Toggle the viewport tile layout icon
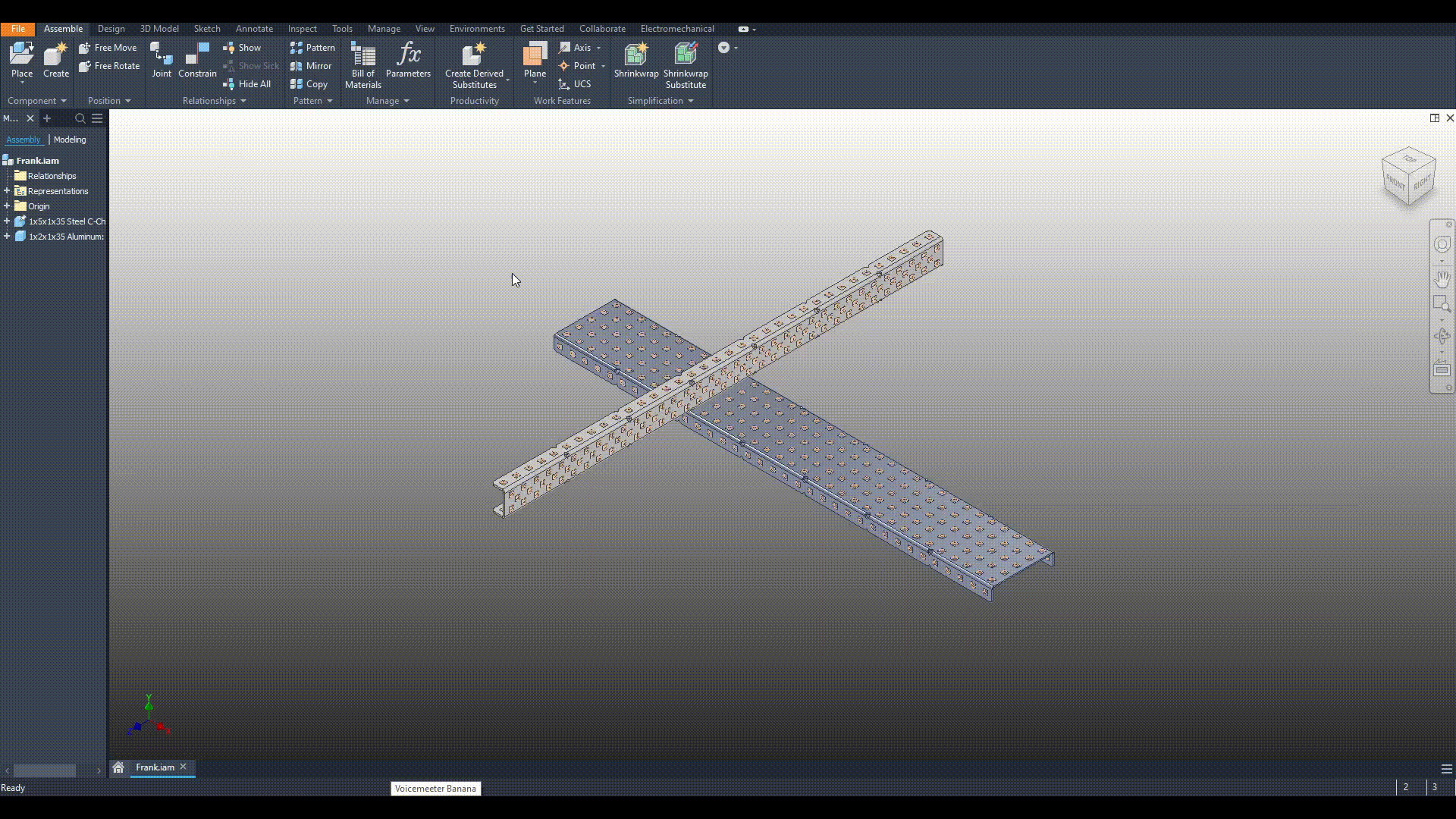Image resolution: width=1456 pixels, height=819 pixels. click(1435, 118)
